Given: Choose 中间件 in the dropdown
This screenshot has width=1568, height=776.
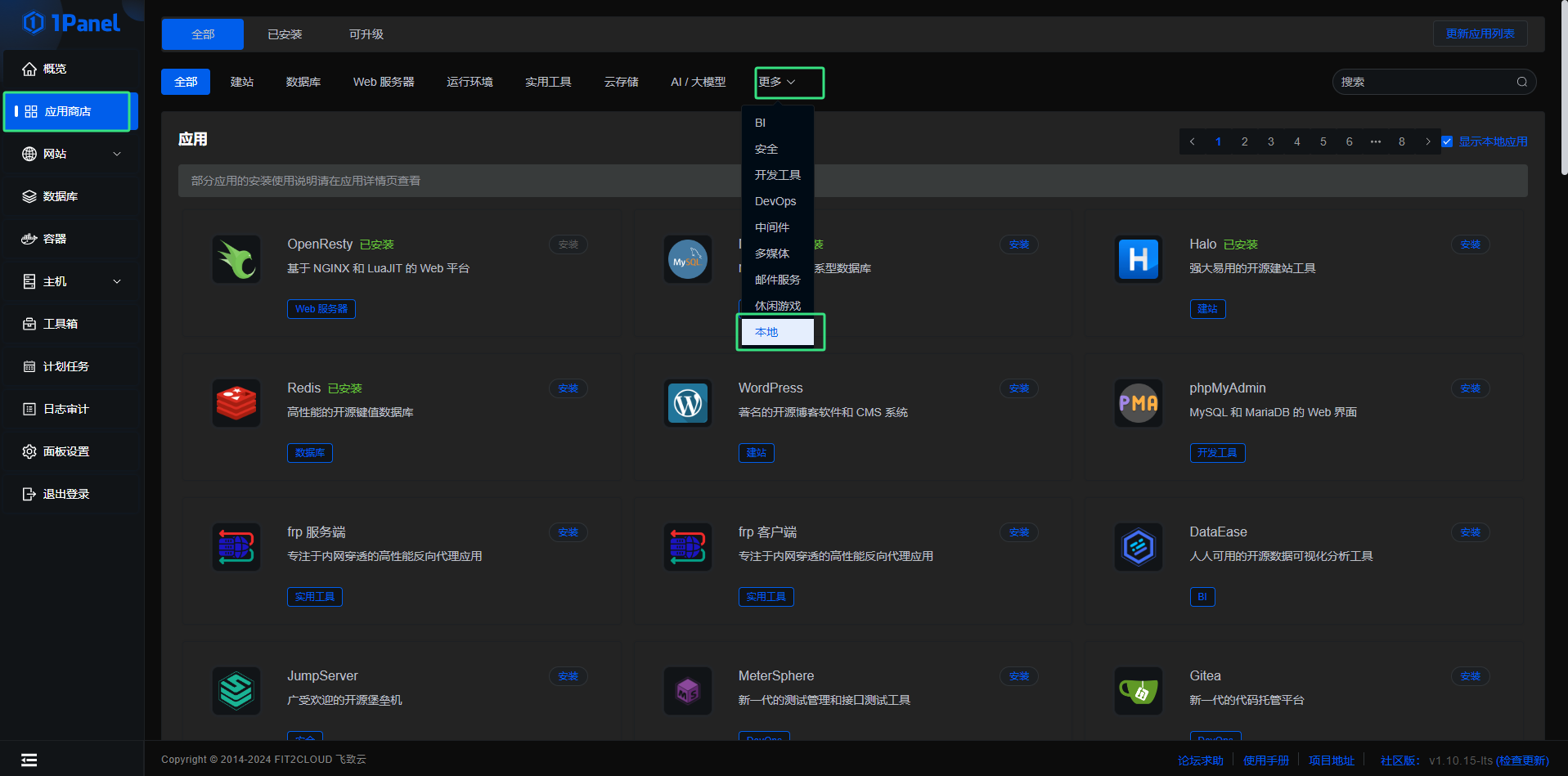Looking at the screenshot, I should click(x=778, y=227).
